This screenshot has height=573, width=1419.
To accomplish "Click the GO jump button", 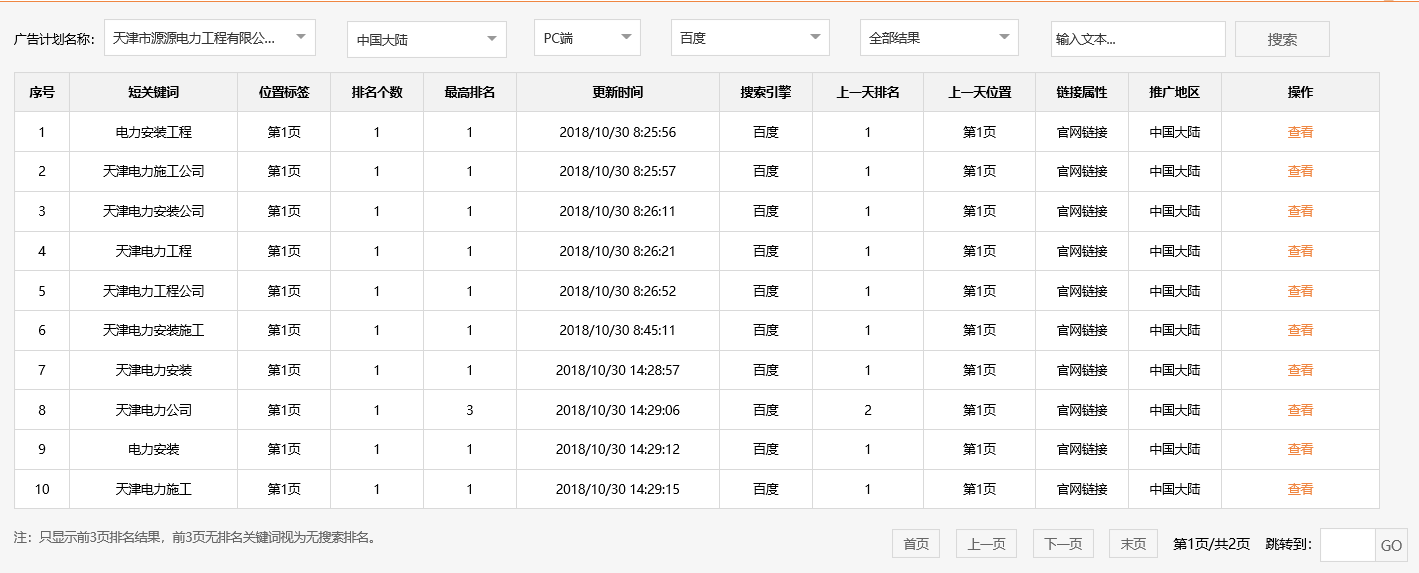I will click(1391, 545).
